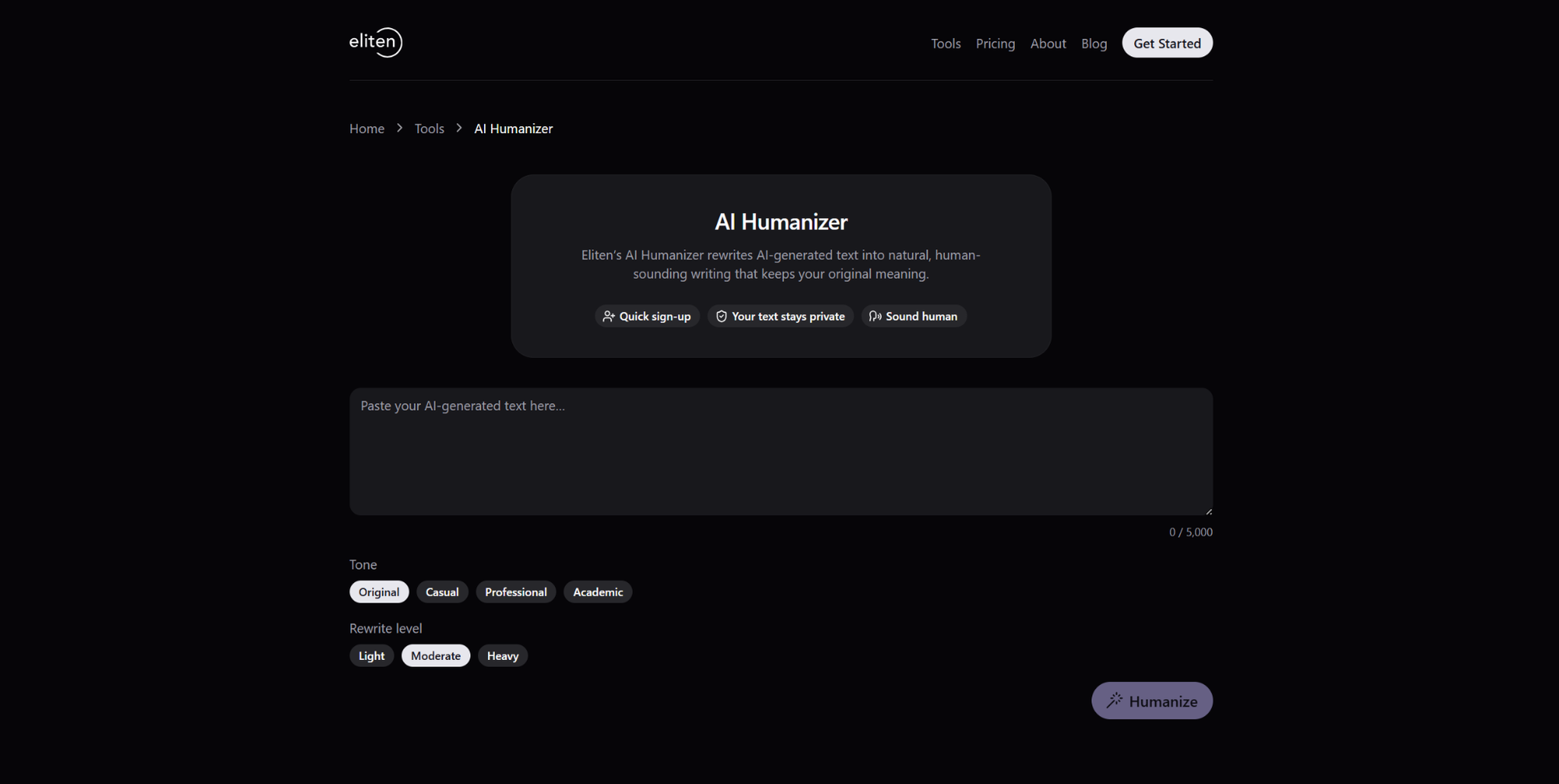
Task: Click the eliten logo
Action: (x=376, y=42)
